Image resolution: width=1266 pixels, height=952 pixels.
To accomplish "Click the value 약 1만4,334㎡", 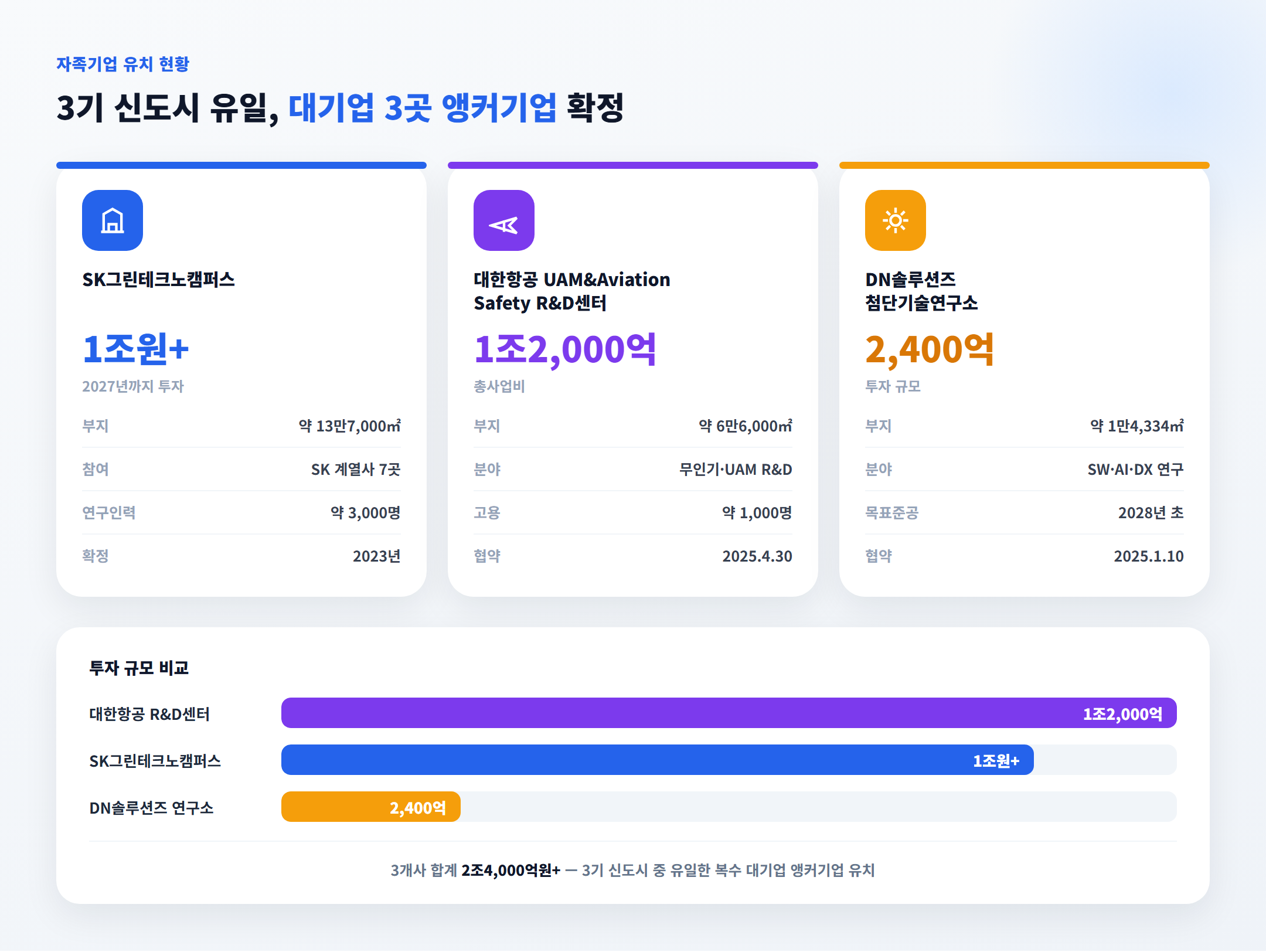I will pyautogui.click(x=1137, y=426).
